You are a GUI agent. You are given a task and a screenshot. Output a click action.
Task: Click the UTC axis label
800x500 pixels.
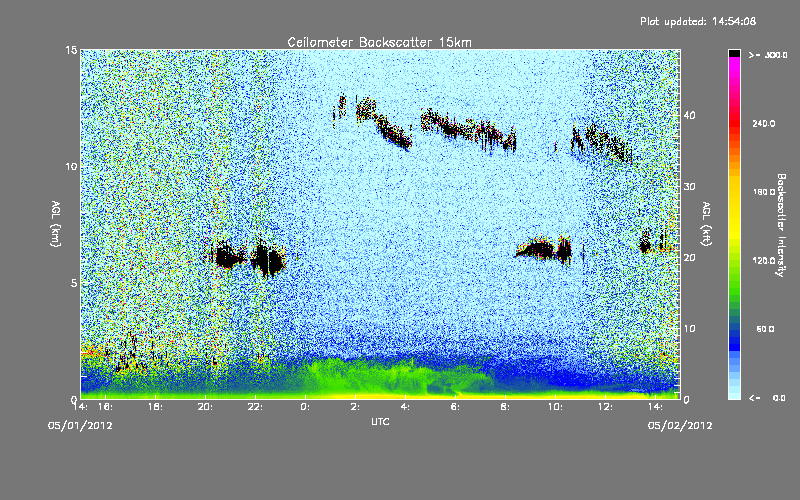point(380,421)
